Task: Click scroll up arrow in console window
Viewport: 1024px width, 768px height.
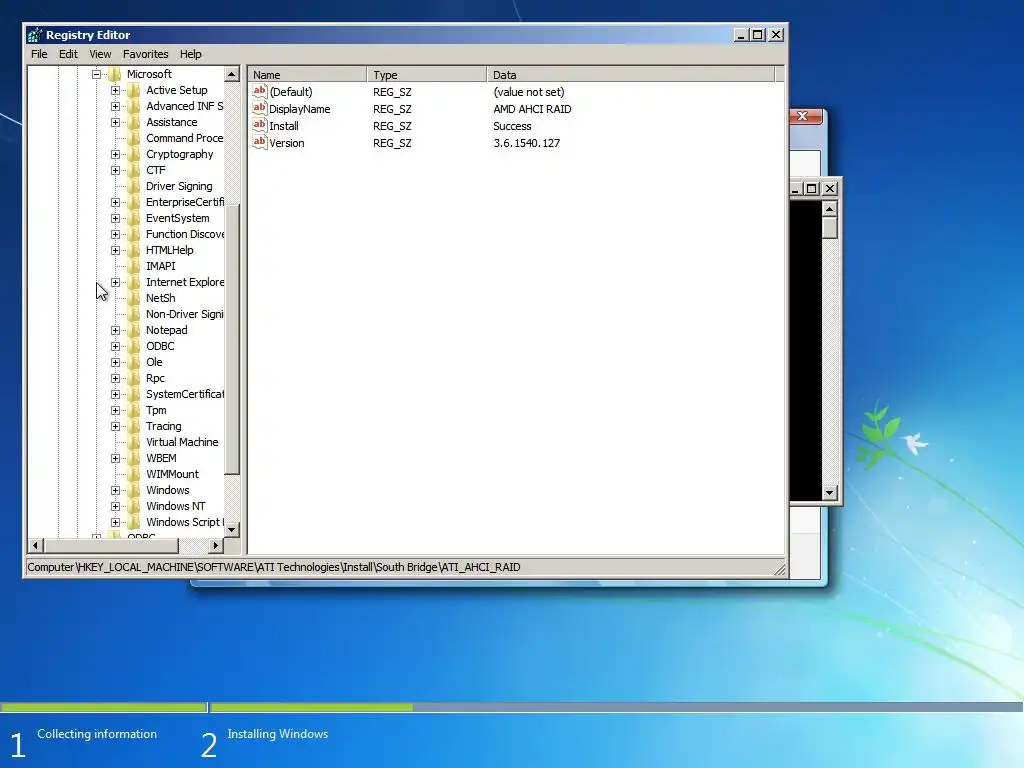Action: click(x=829, y=209)
